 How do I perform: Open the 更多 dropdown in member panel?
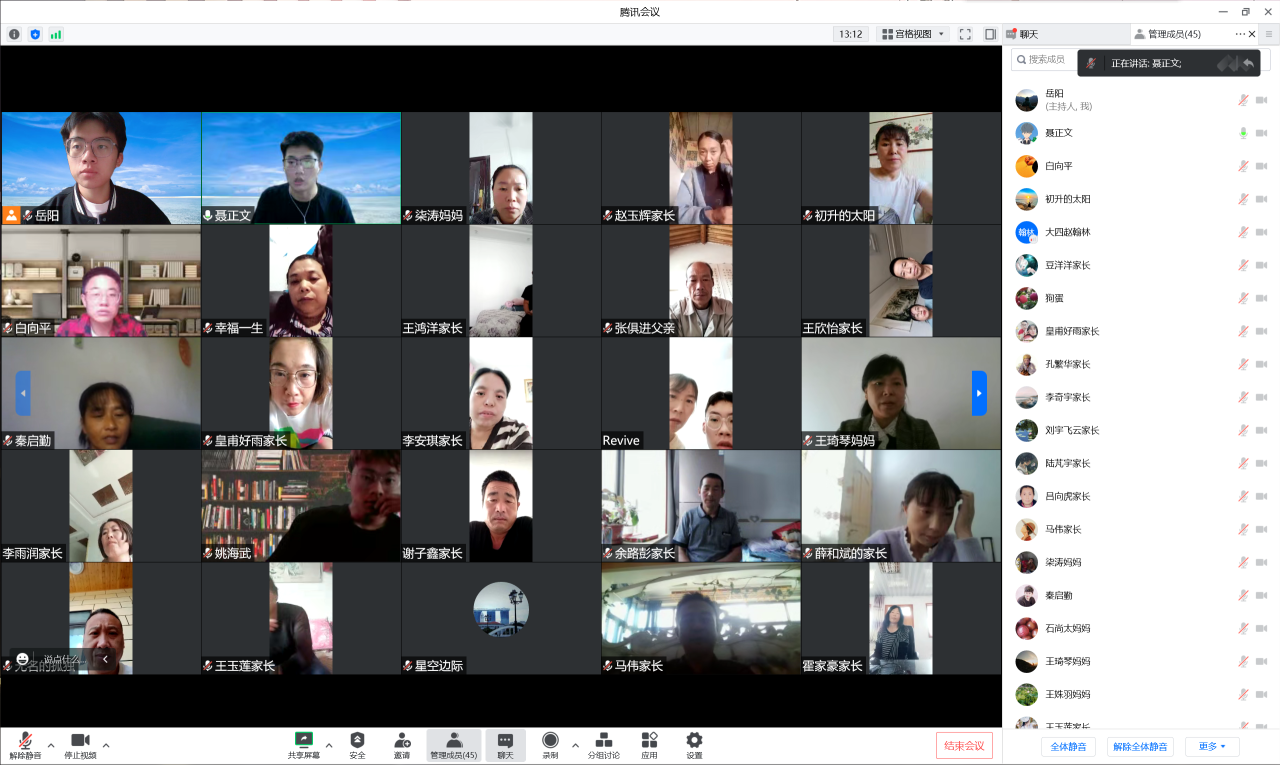(1212, 747)
